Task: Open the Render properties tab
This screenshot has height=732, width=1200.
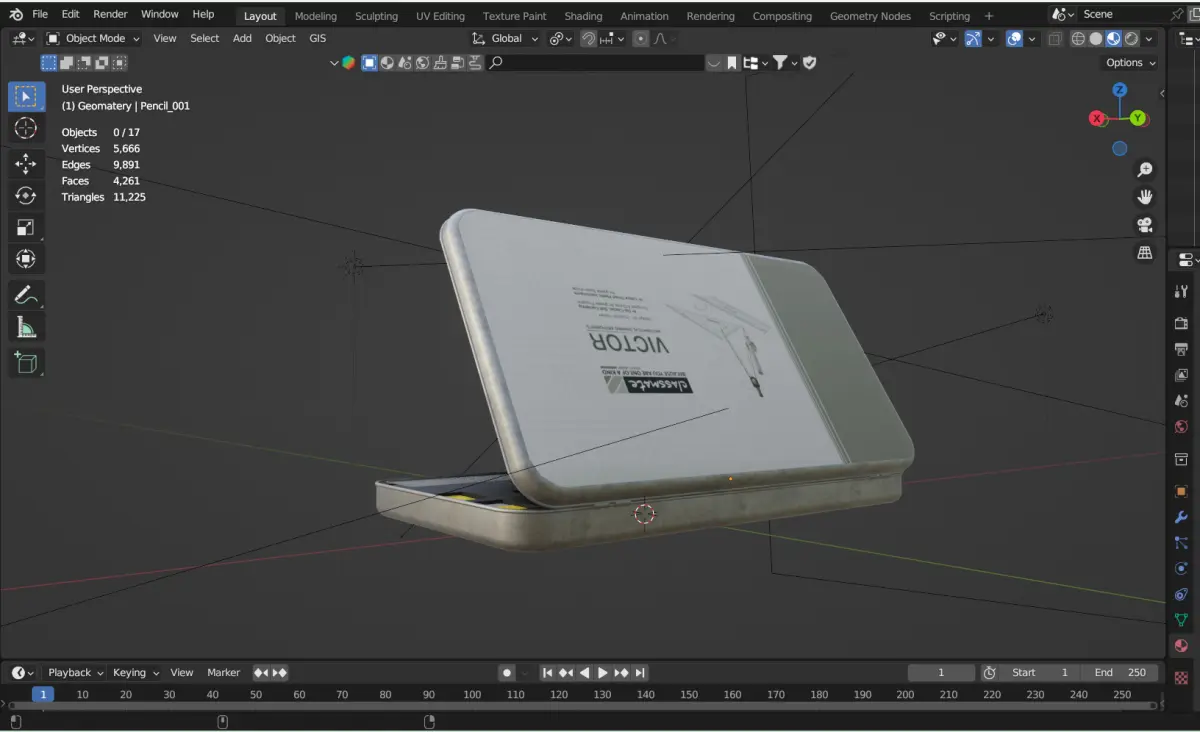Action: pos(1181,323)
